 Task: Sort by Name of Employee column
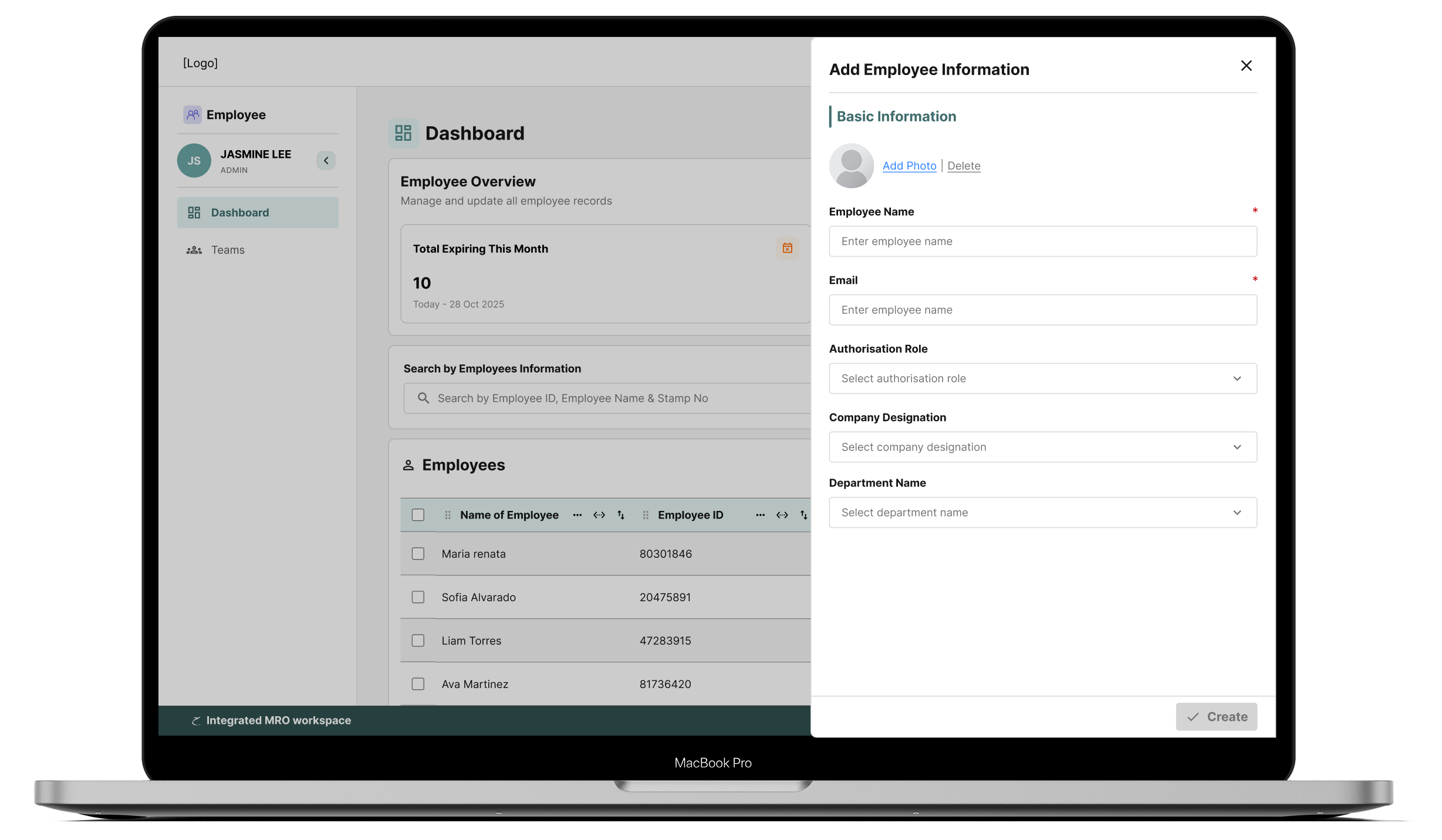[621, 515]
